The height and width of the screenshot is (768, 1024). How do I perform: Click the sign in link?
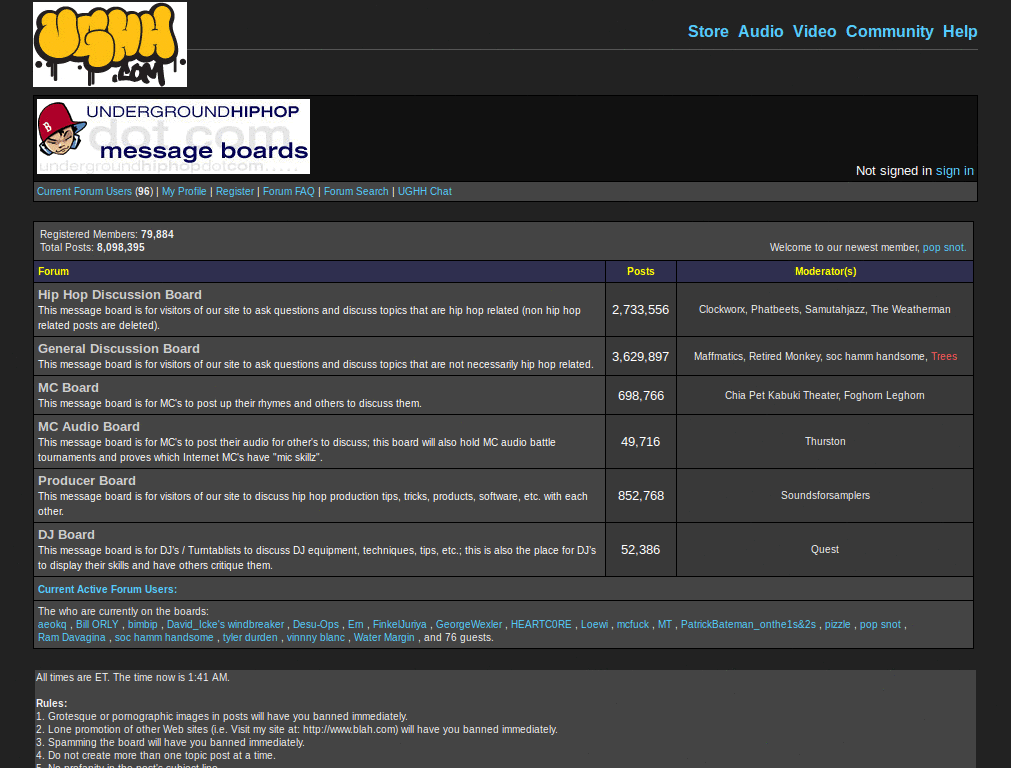955,170
